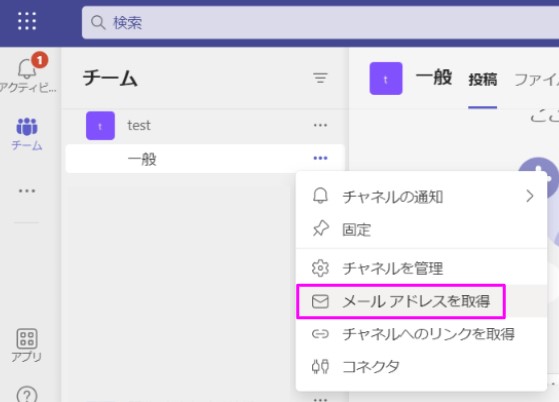The height and width of the screenshot is (402, 559).
Task: Open more options for test team
Action: (320, 125)
